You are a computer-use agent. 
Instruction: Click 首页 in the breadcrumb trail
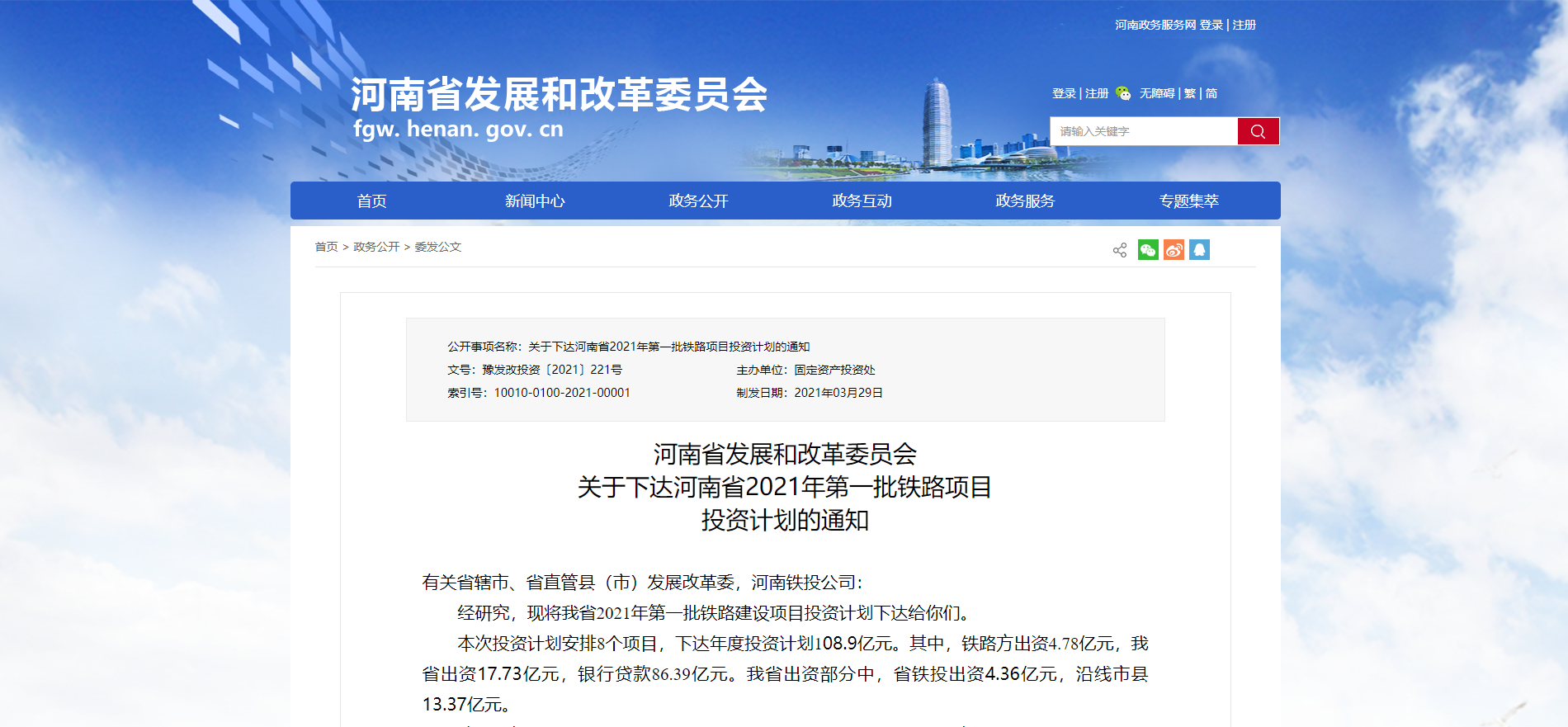pyautogui.click(x=326, y=247)
